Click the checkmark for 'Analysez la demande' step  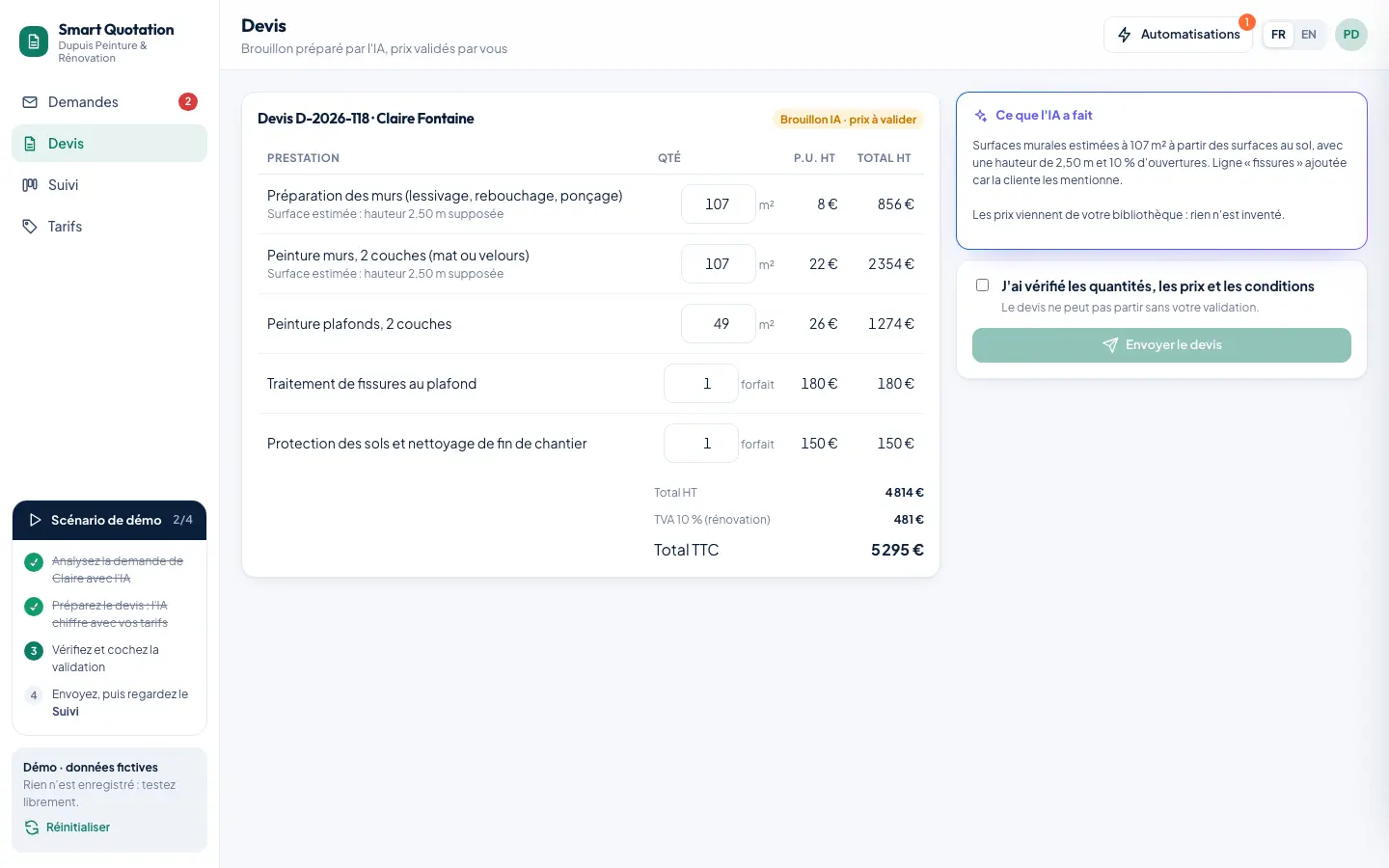[34, 561]
